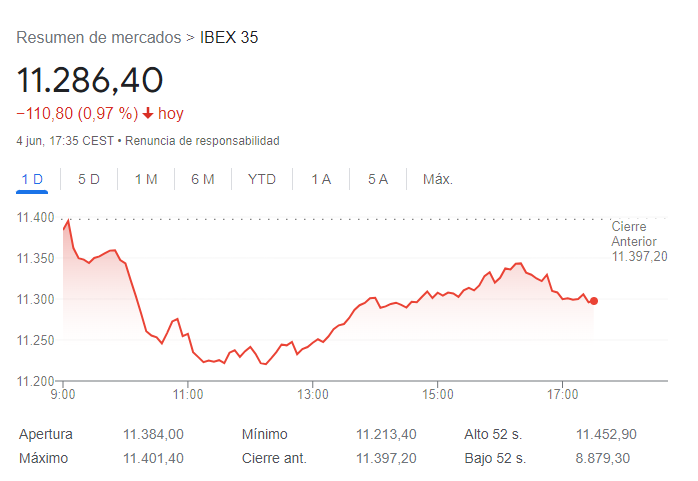698x481 pixels.
Task: Click the Apertura value 11.384,00
Action: click(x=153, y=434)
